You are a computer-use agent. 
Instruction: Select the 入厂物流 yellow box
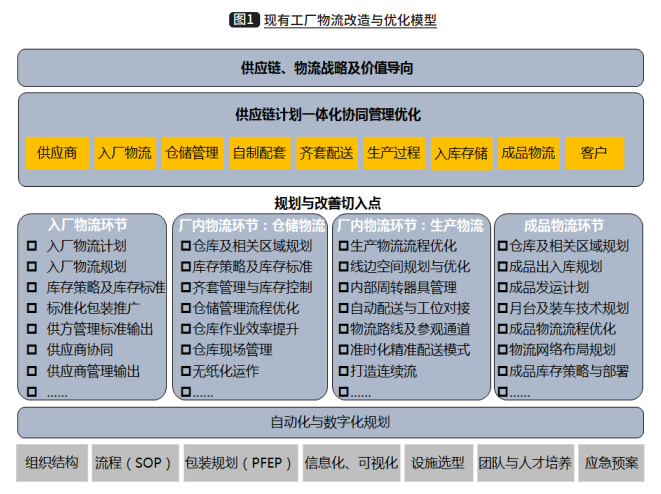pyautogui.click(x=125, y=153)
